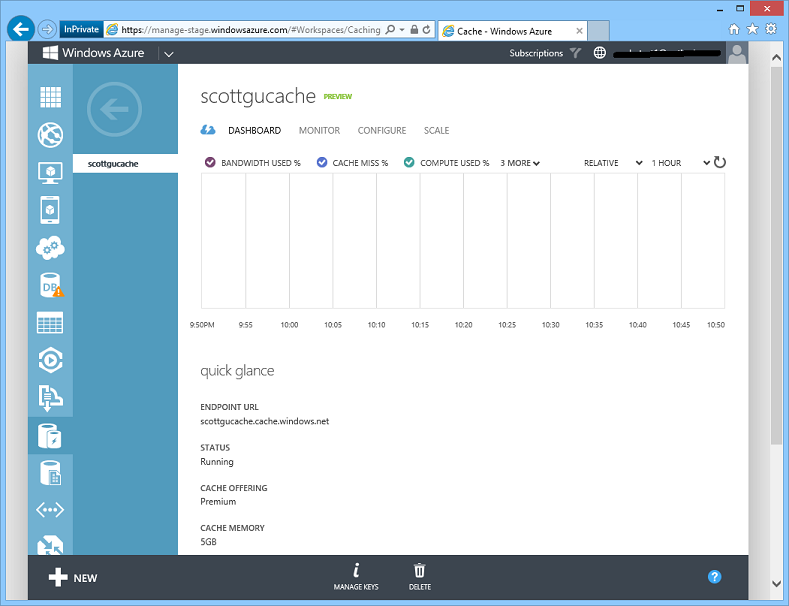Click the quick start cloud icon beside Dashboard
The width and height of the screenshot is (789, 606).
[x=208, y=130]
